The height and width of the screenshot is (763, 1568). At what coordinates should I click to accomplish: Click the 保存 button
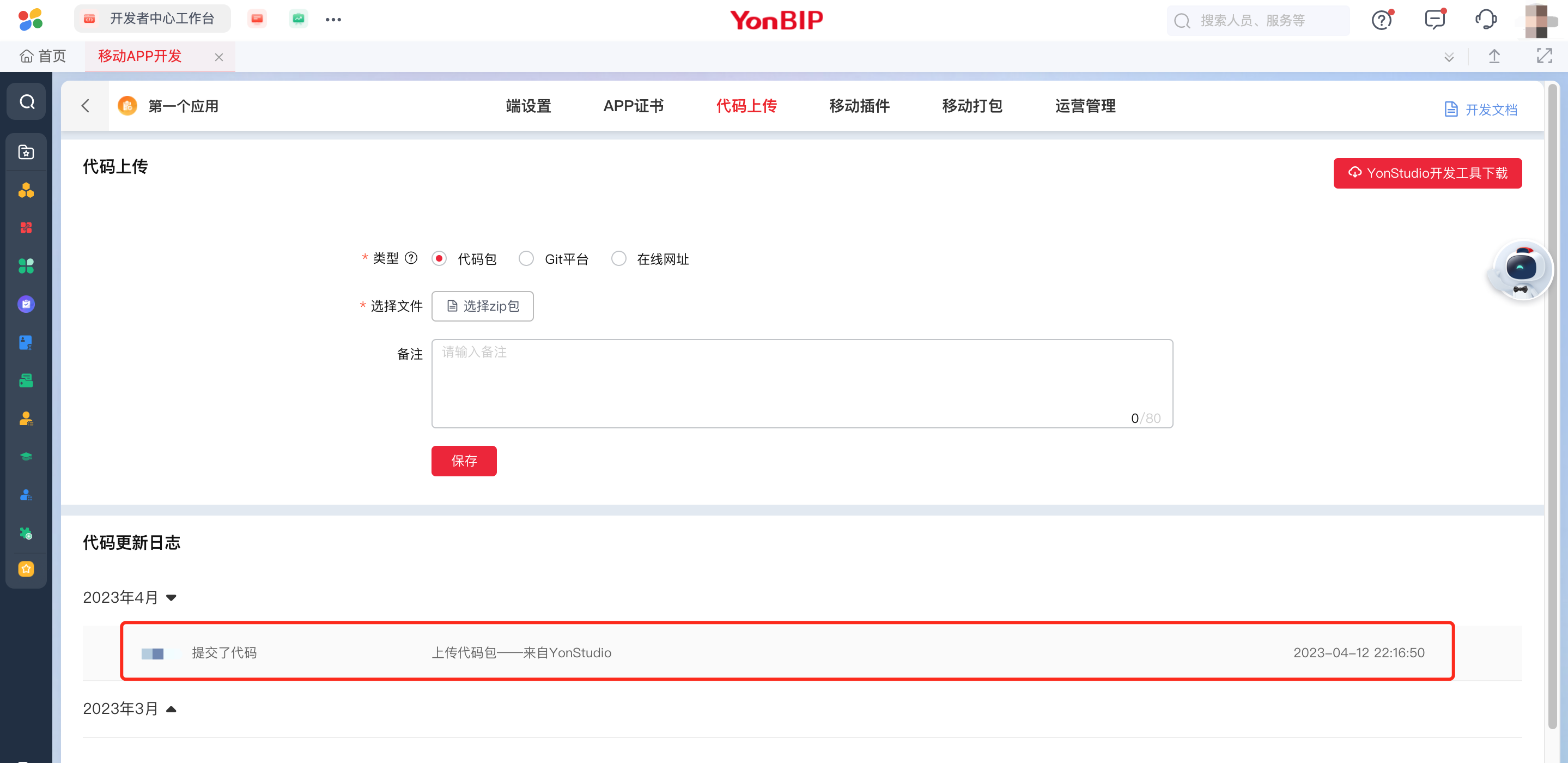464,461
